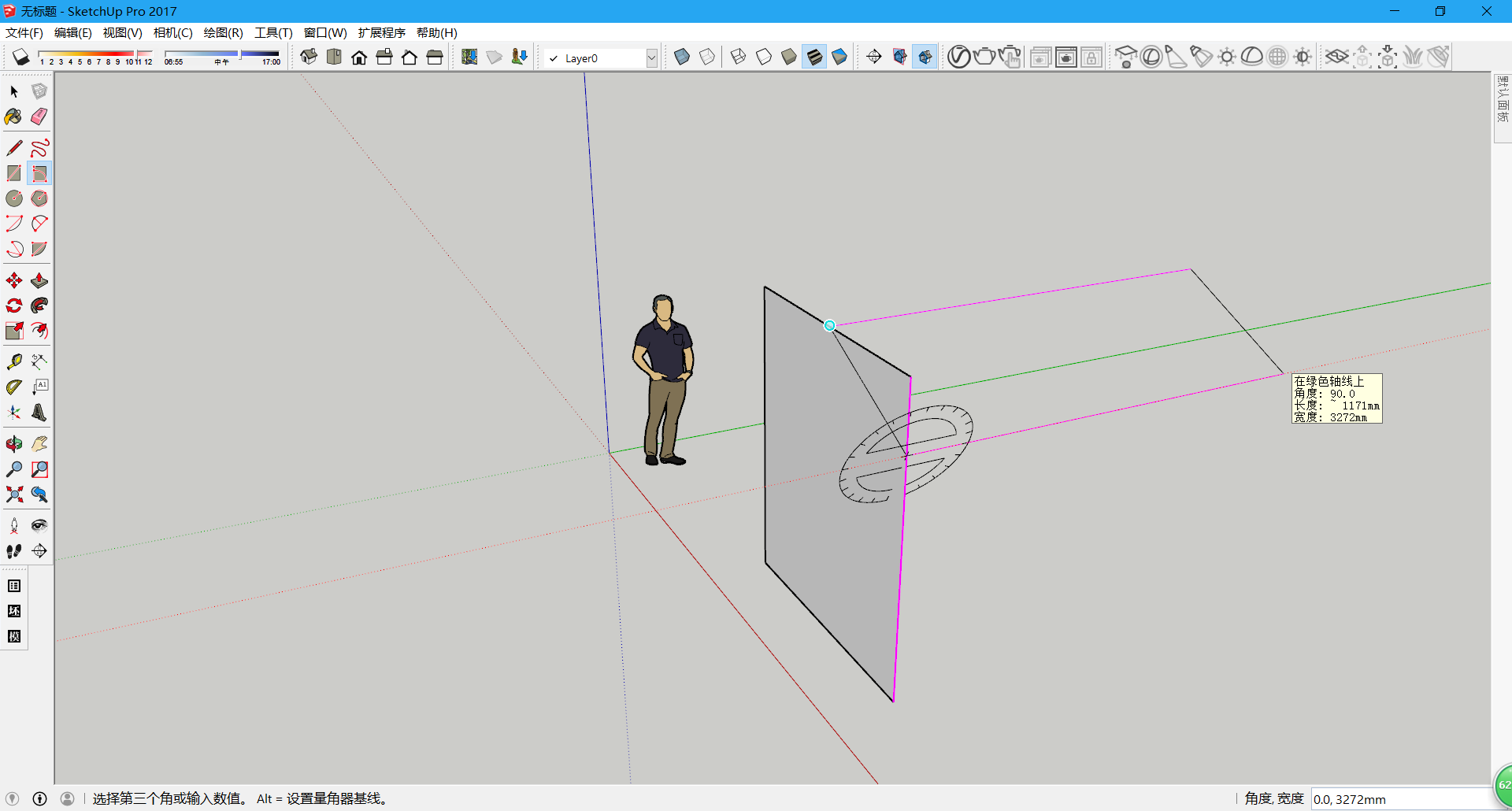Image resolution: width=1512 pixels, height=811 pixels.
Task: Open the 相机(C) camera menu
Action: [x=173, y=32]
